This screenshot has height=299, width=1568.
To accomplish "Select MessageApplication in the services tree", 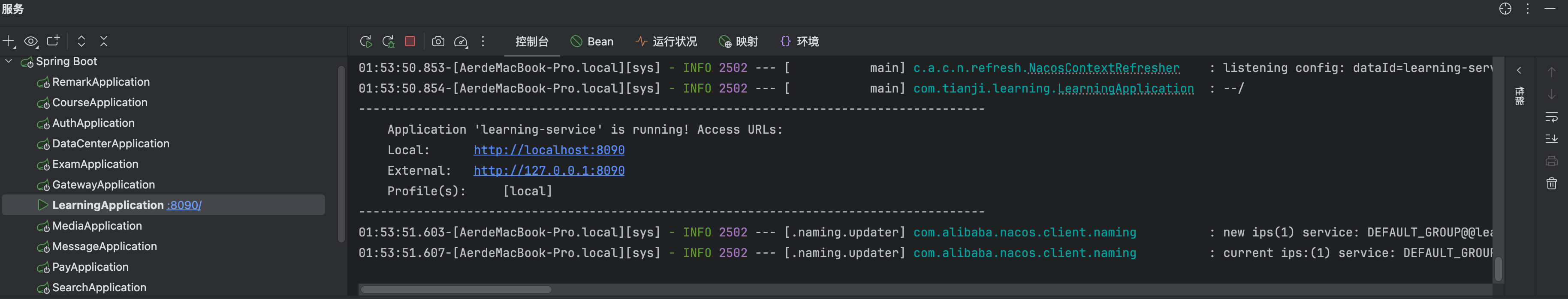I will click(x=105, y=247).
